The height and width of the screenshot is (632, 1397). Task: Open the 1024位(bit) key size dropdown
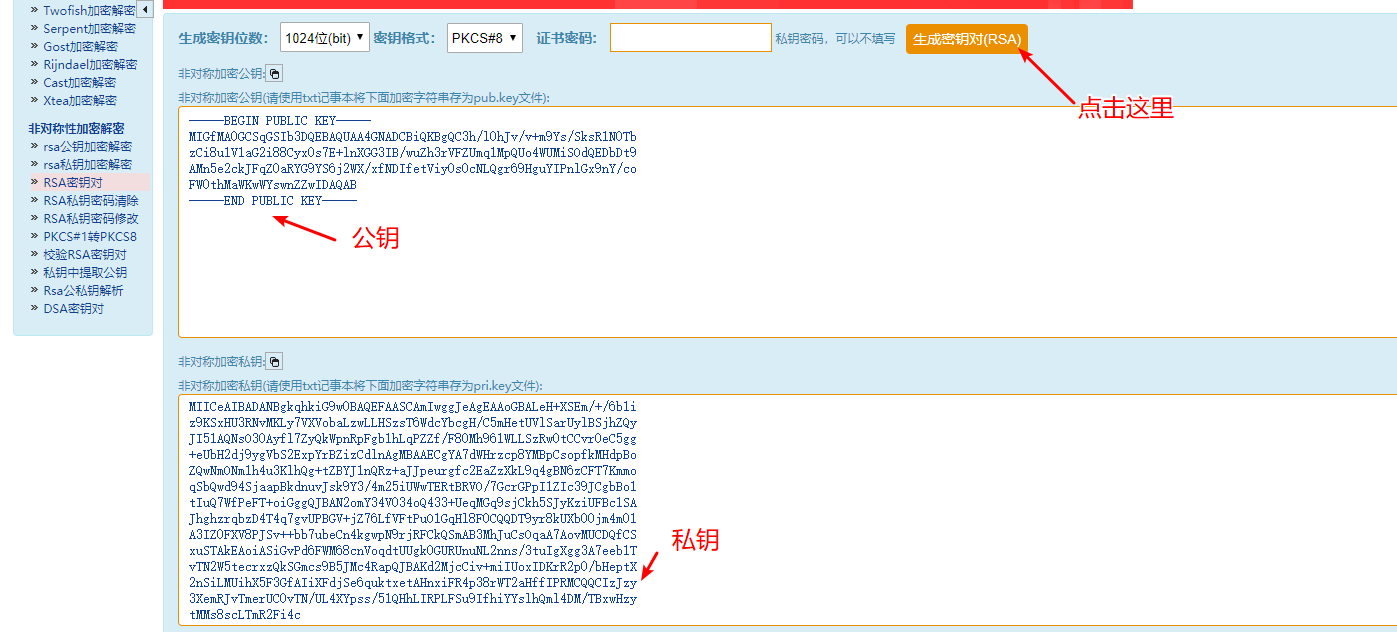coord(324,38)
